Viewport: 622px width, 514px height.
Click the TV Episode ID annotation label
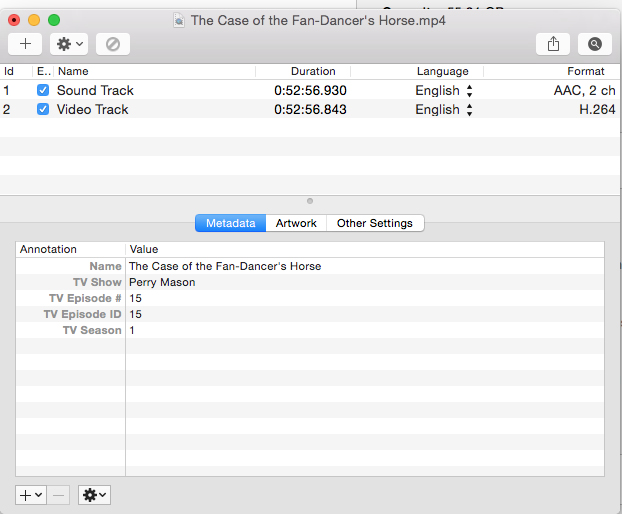(83, 314)
